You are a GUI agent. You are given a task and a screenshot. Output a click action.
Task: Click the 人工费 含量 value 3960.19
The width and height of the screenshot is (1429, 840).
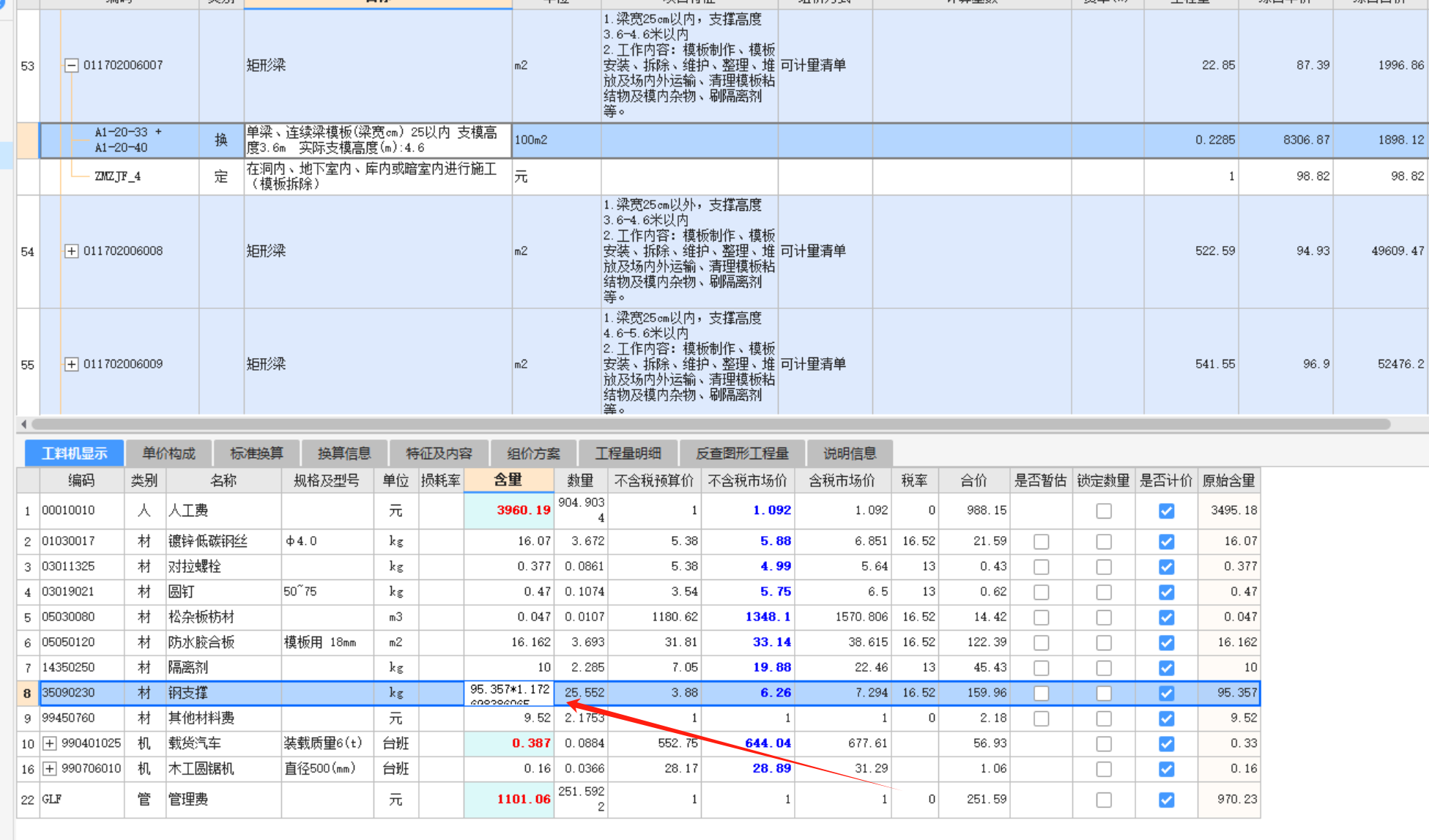coord(523,510)
